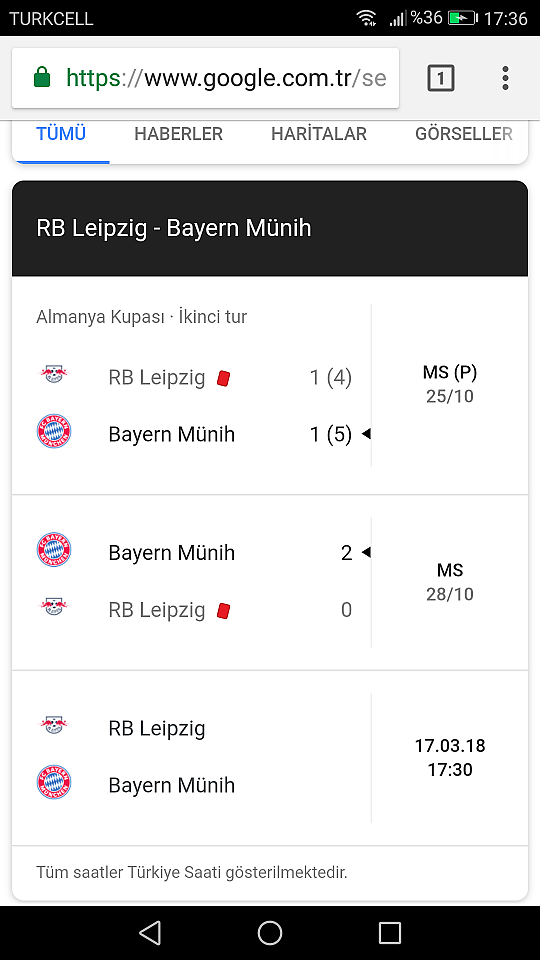
Task: Select the TÜMÜ tab
Action: coord(61,133)
